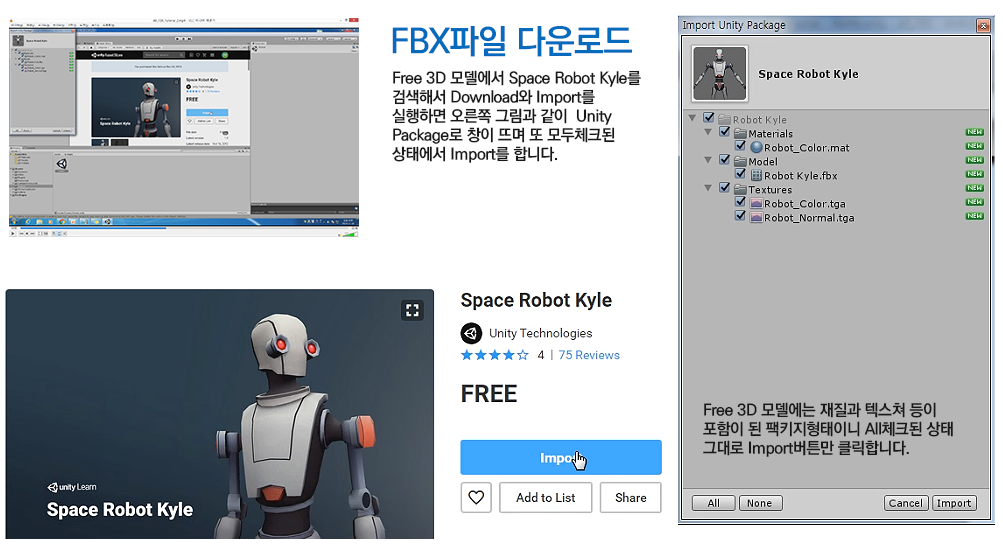Click None in the import dialog
The height and width of the screenshot is (544, 1003).
pyautogui.click(x=760, y=503)
